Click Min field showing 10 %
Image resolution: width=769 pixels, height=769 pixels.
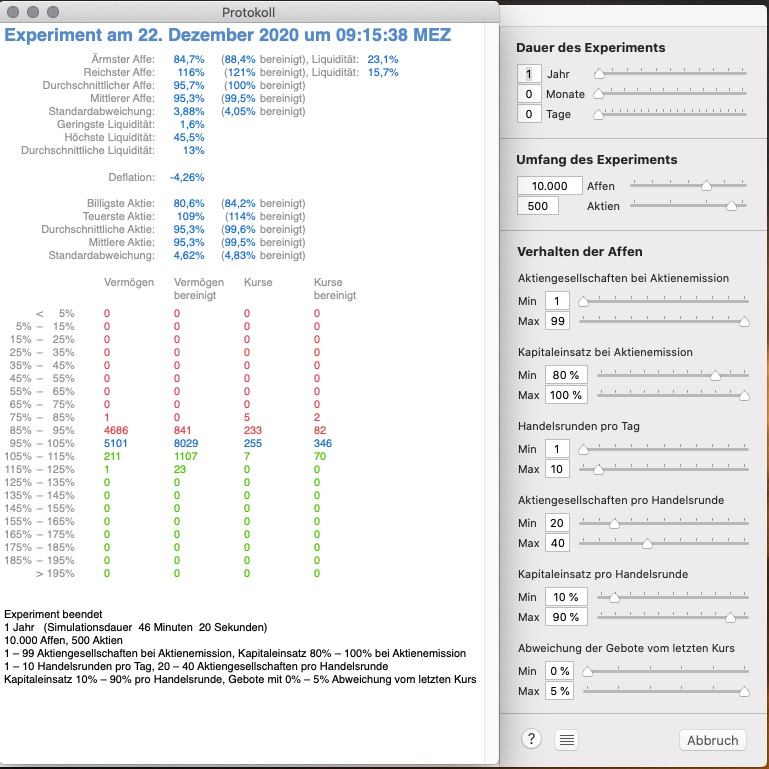tap(566, 597)
